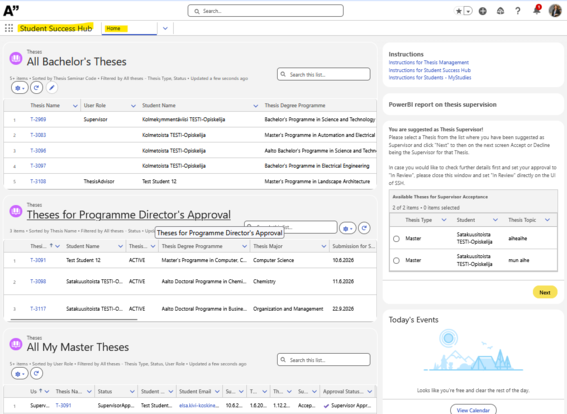The height and width of the screenshot is (414, 567).
Task: Open Thesis Topic column dropdown in Supervisor Acceptance
Action: click(x=547, y=220)
